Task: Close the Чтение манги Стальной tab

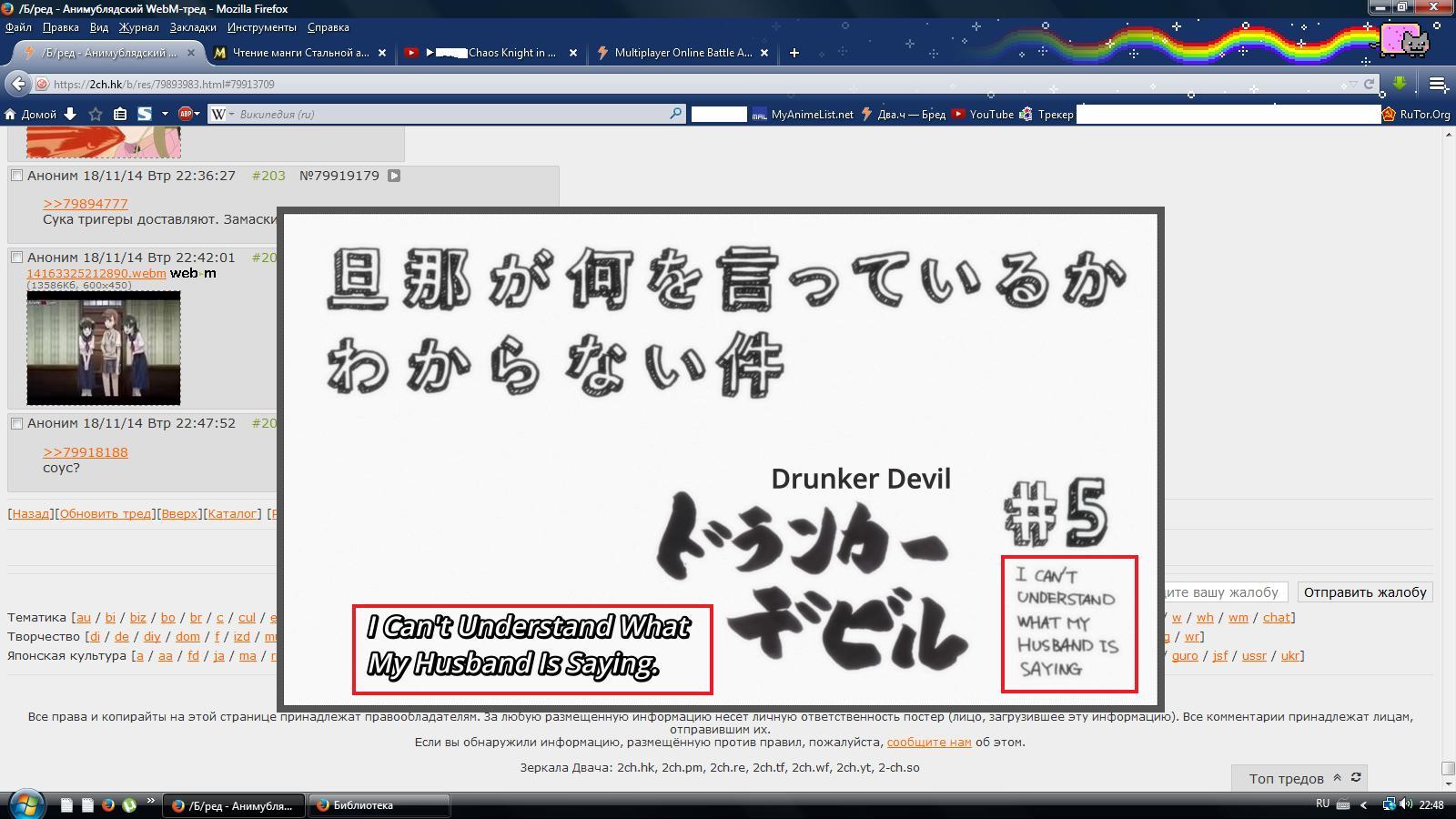Action: (x=382, y=53)
